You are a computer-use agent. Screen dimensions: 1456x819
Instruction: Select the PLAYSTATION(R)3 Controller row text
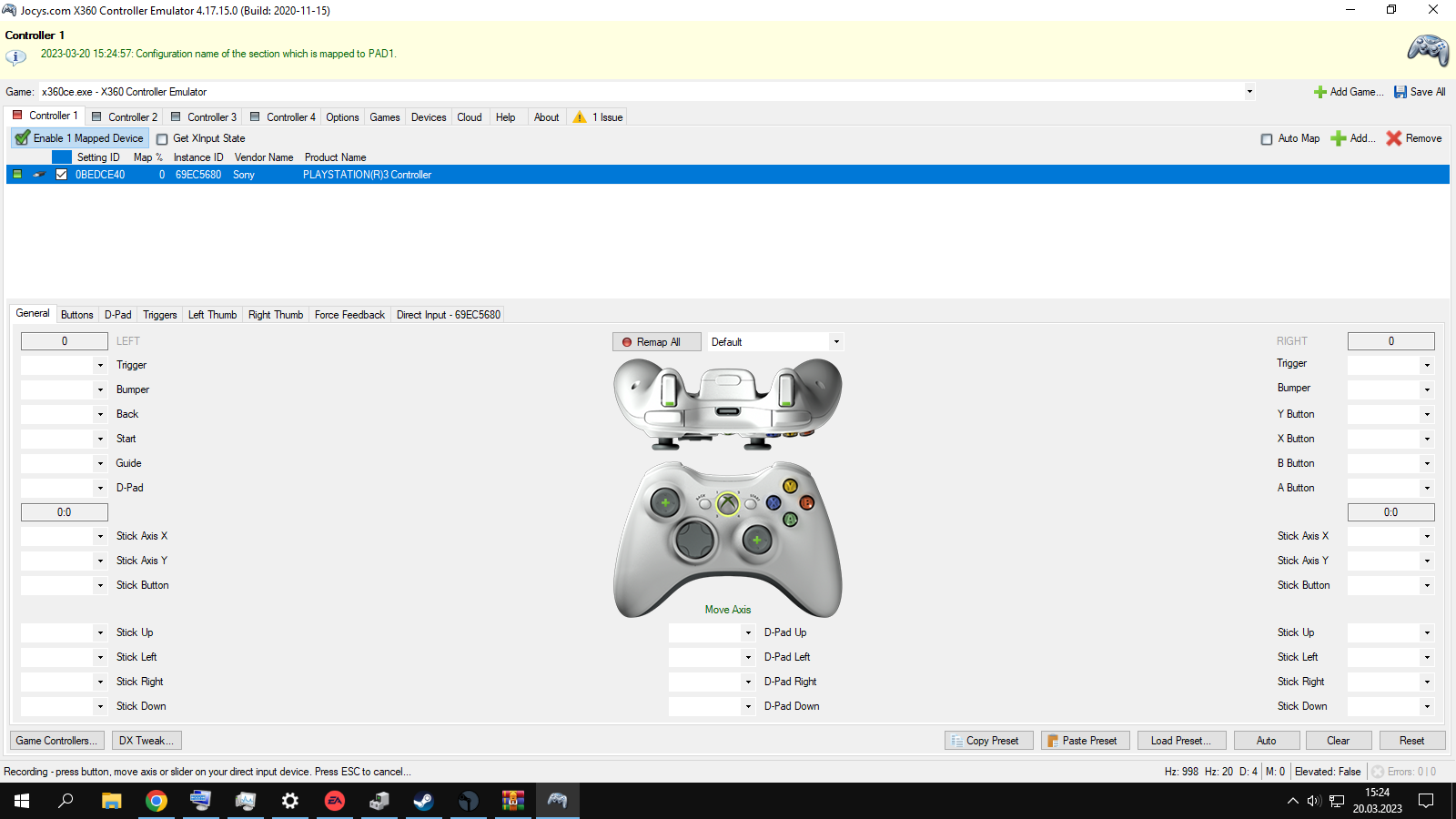(367, 175)
